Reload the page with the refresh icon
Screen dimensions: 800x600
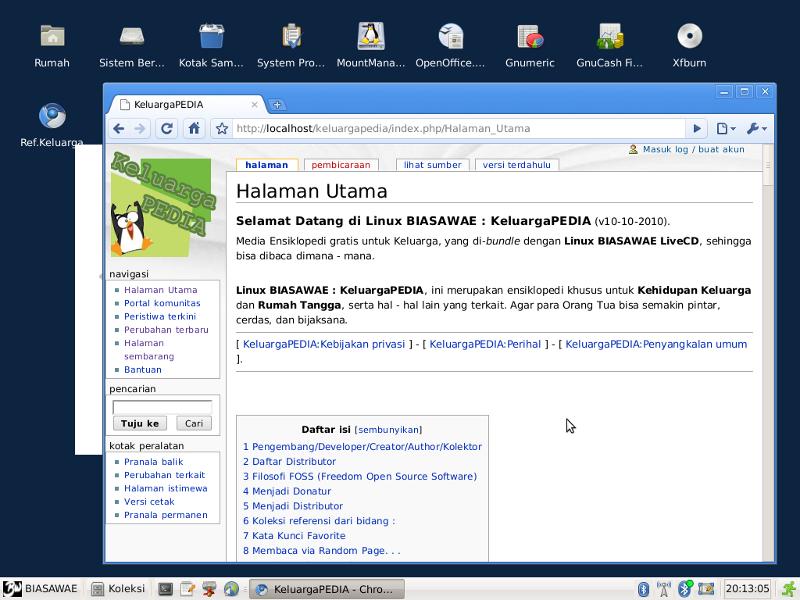tap(167, 128)
